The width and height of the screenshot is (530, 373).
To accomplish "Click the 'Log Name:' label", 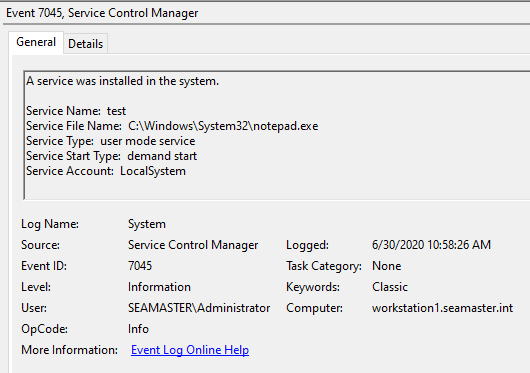I will [50, 224].
